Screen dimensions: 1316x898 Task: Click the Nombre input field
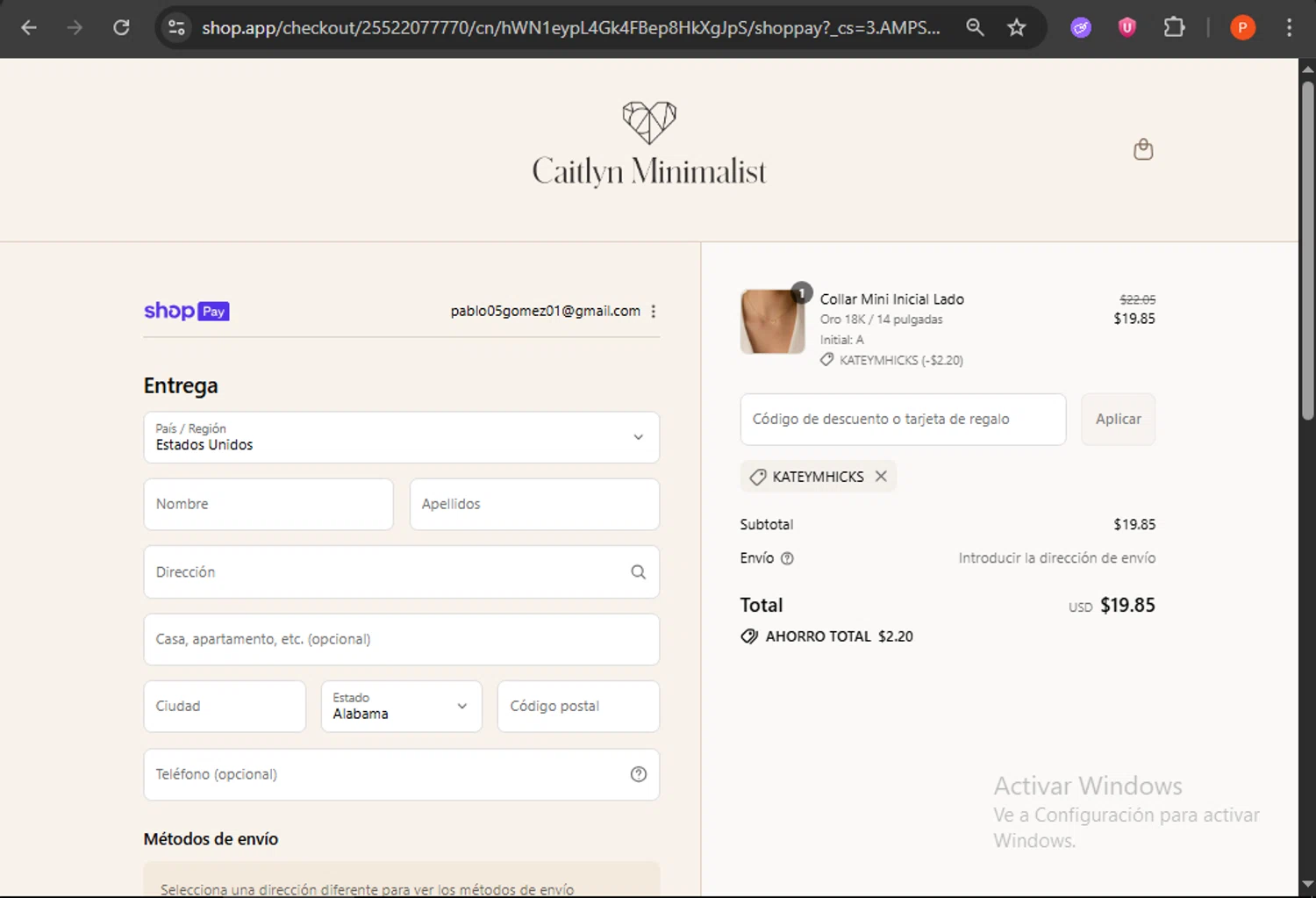coord(268,504)
